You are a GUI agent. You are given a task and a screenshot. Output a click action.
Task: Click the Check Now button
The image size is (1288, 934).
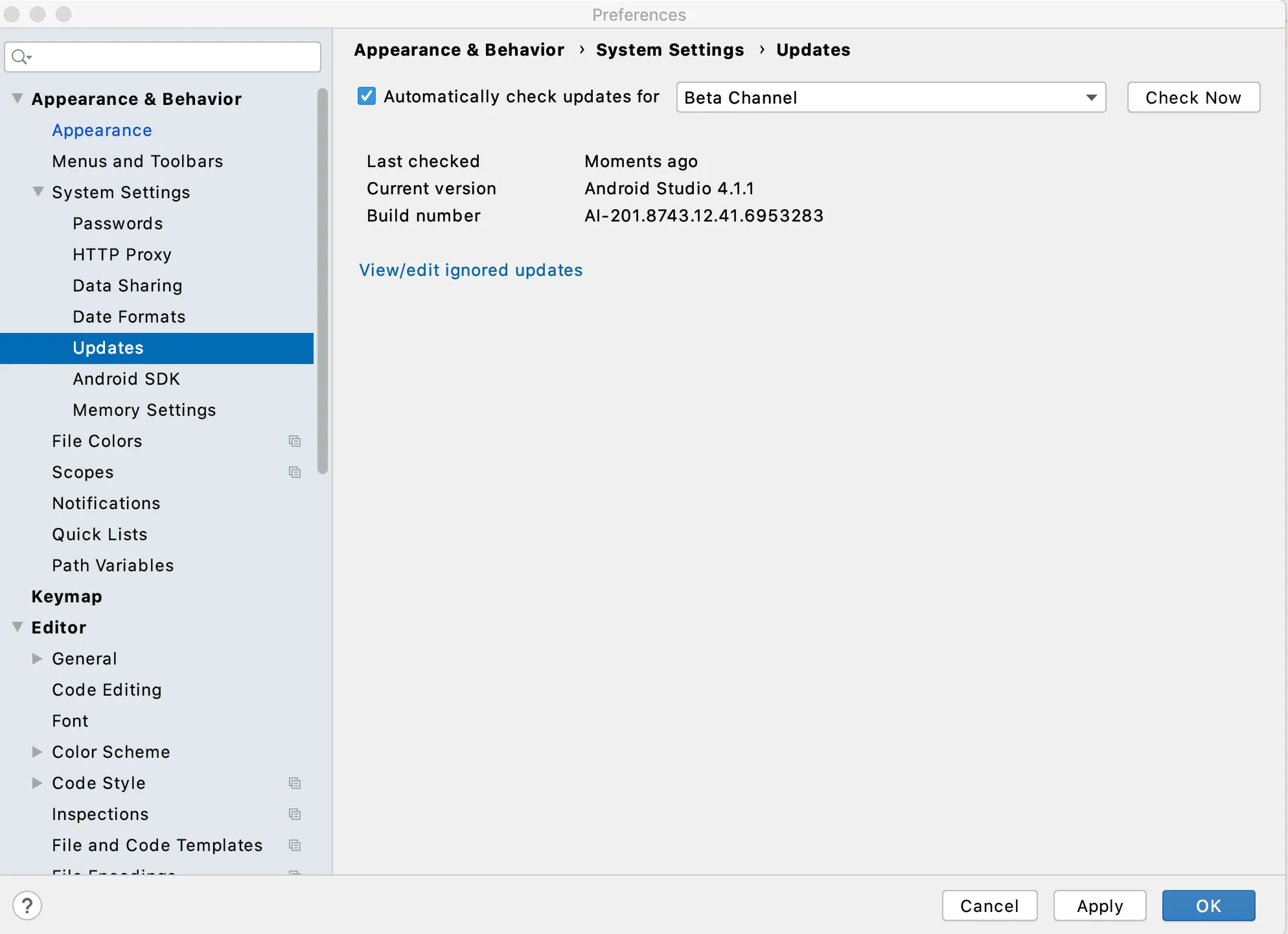(1193, 97)
